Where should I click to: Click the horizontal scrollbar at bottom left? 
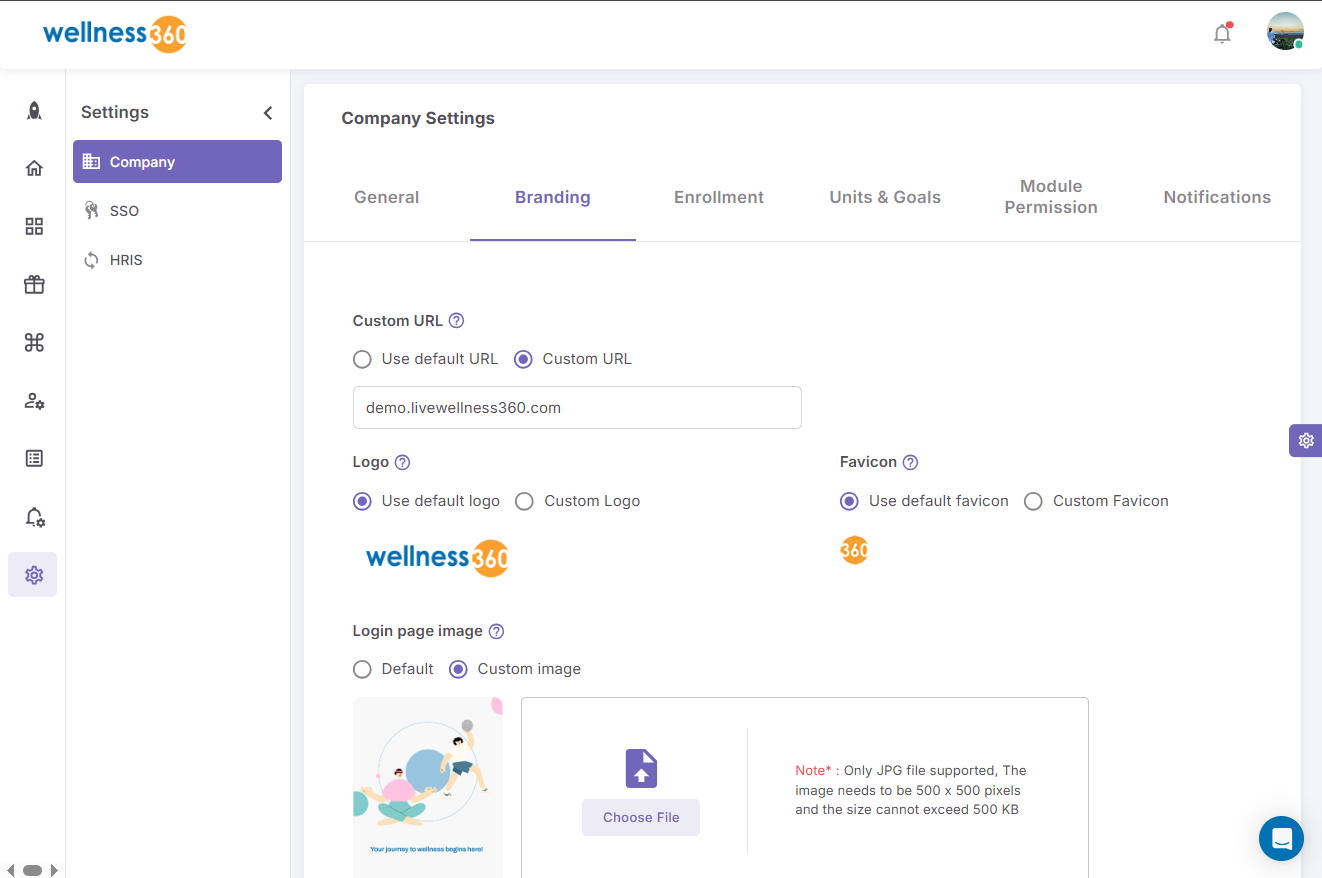32,870
